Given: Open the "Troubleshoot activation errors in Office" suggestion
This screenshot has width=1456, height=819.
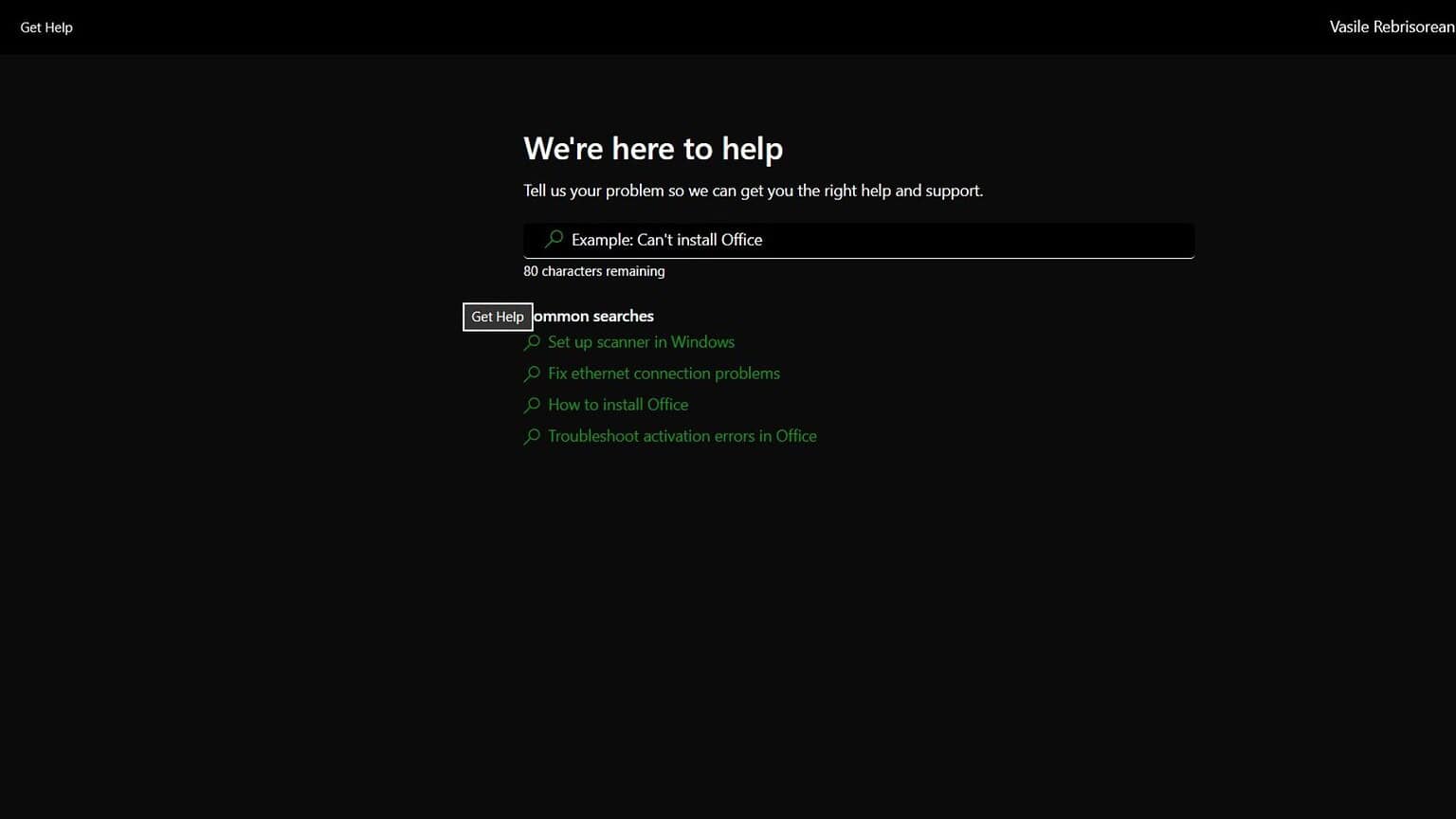Looking at the screenshot, I should point(682,435).
